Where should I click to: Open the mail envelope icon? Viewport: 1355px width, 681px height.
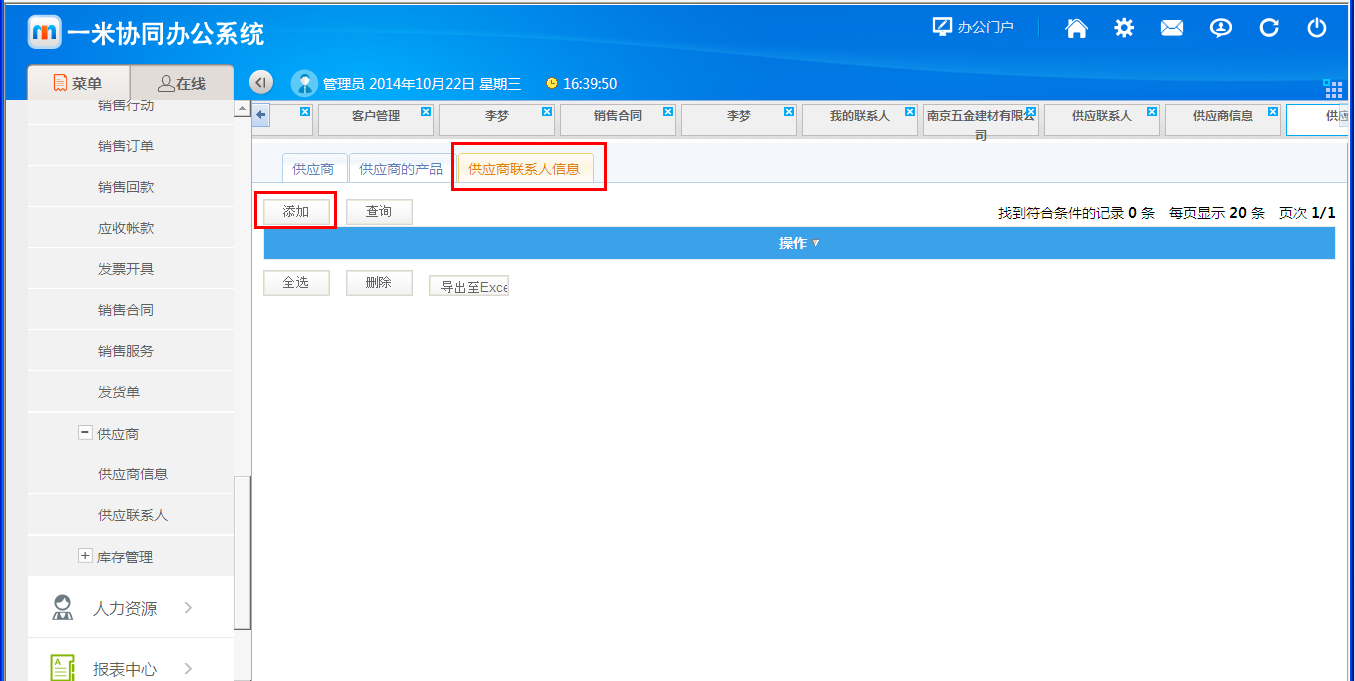point(1172,28)
